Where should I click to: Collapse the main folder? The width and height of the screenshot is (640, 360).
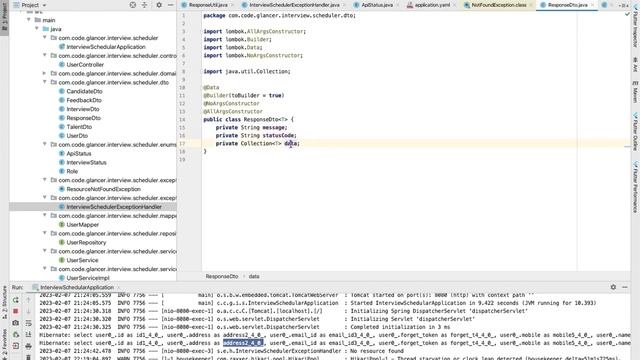pyautogui.click(x=29, y=20)
